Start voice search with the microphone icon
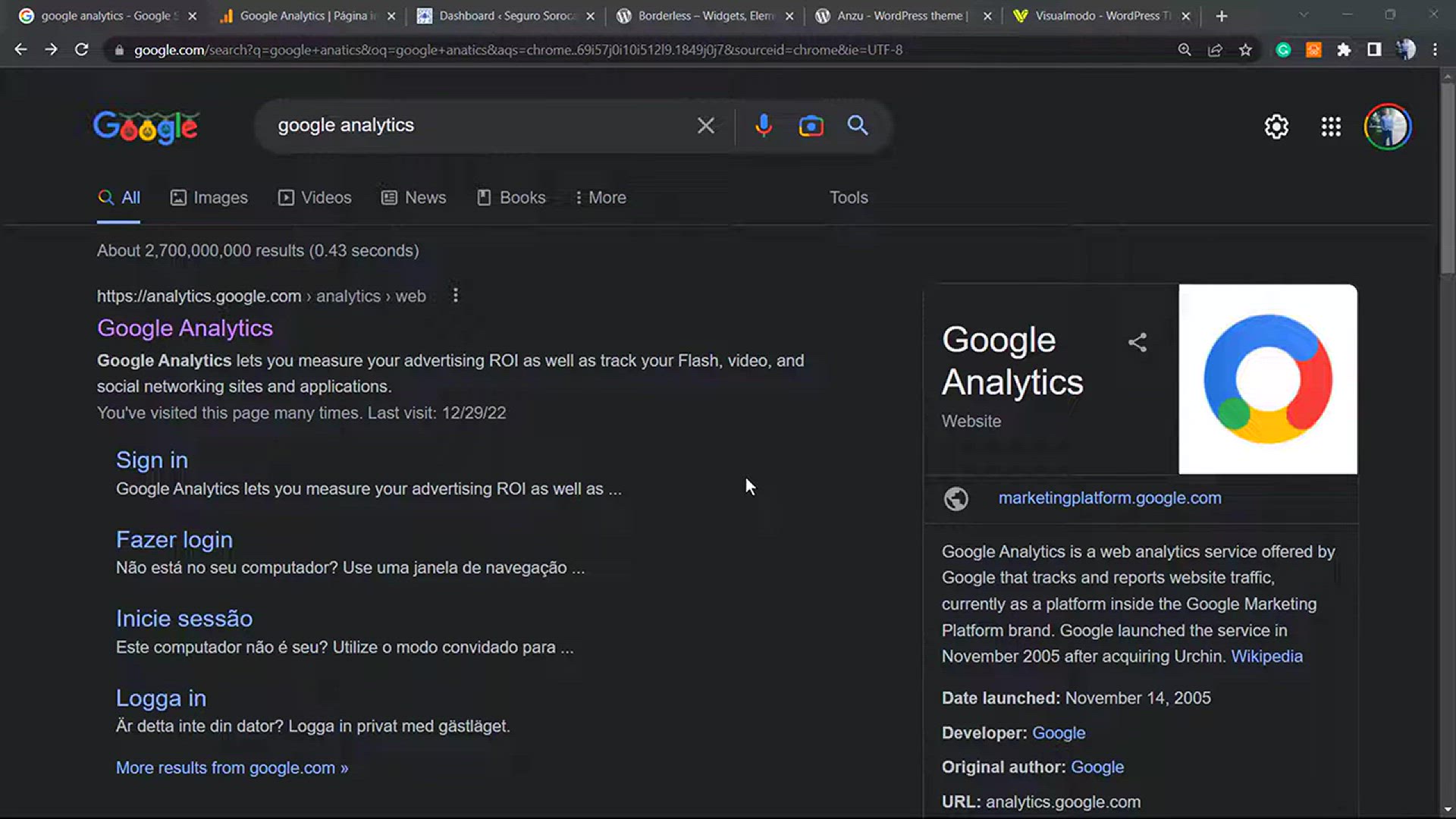Viewport: 1456px width, 819px height. click(764, 125)
